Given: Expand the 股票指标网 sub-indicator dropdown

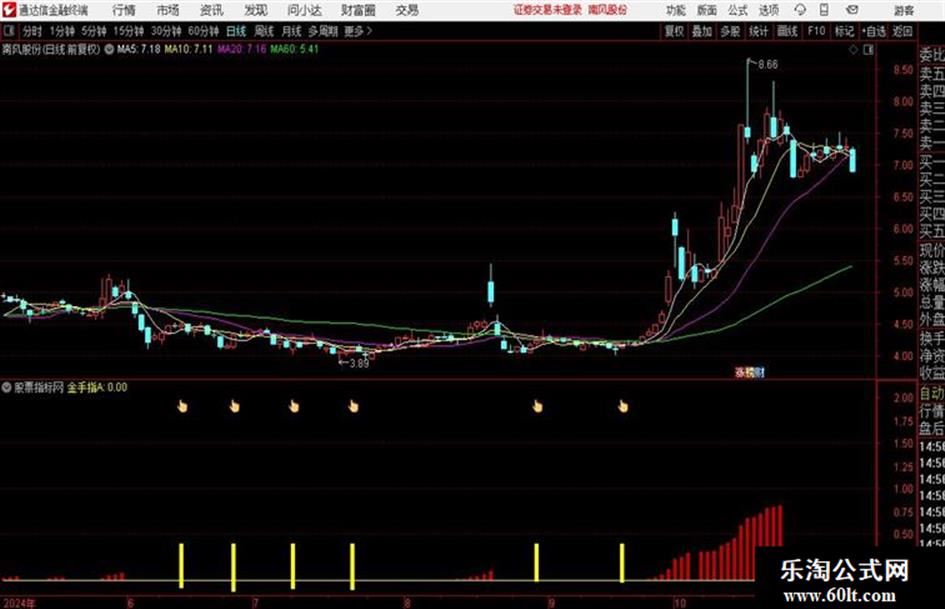Looking at the screenshot, I should click(x=7, y=387).
